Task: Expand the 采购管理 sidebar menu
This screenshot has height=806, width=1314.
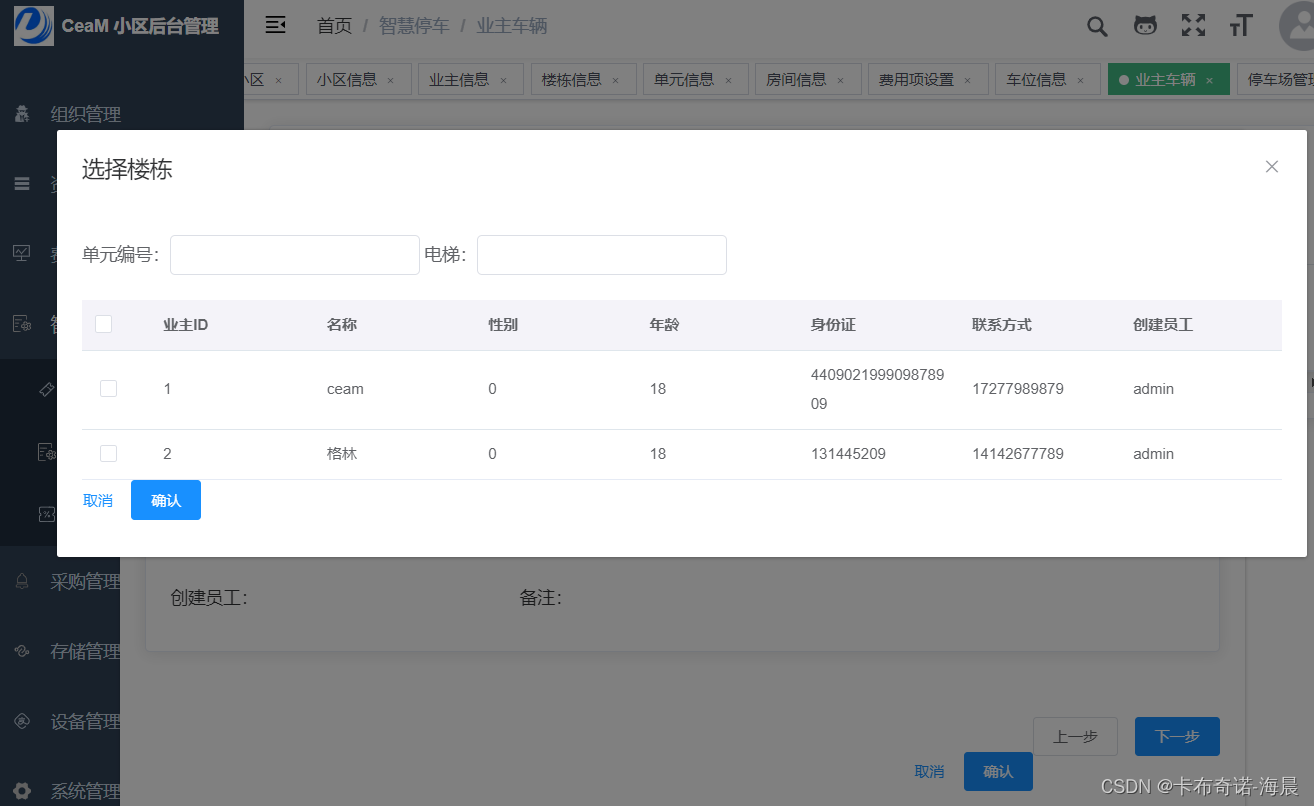Action: pyautogui.click(x=85, y=582)
